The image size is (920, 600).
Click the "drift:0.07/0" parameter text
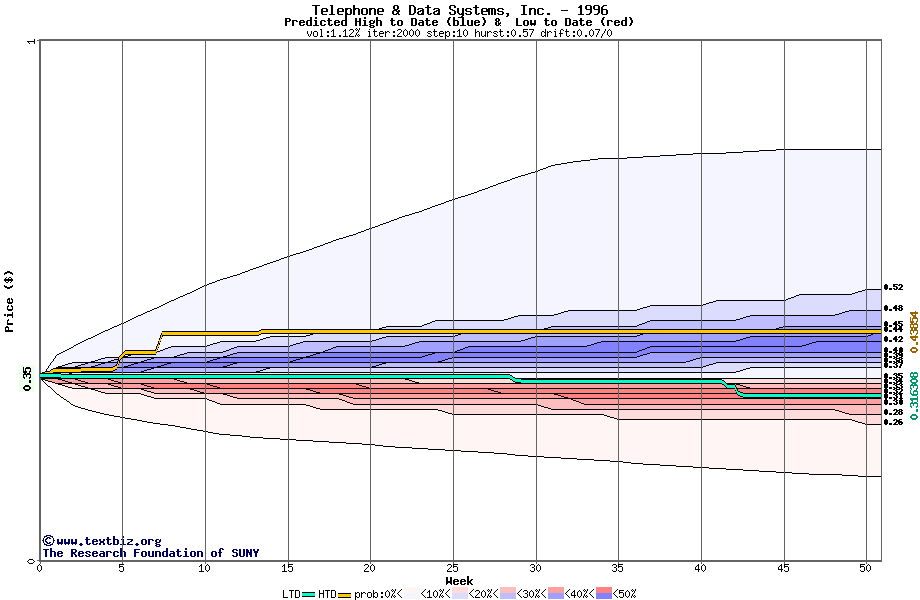(576, 33)
